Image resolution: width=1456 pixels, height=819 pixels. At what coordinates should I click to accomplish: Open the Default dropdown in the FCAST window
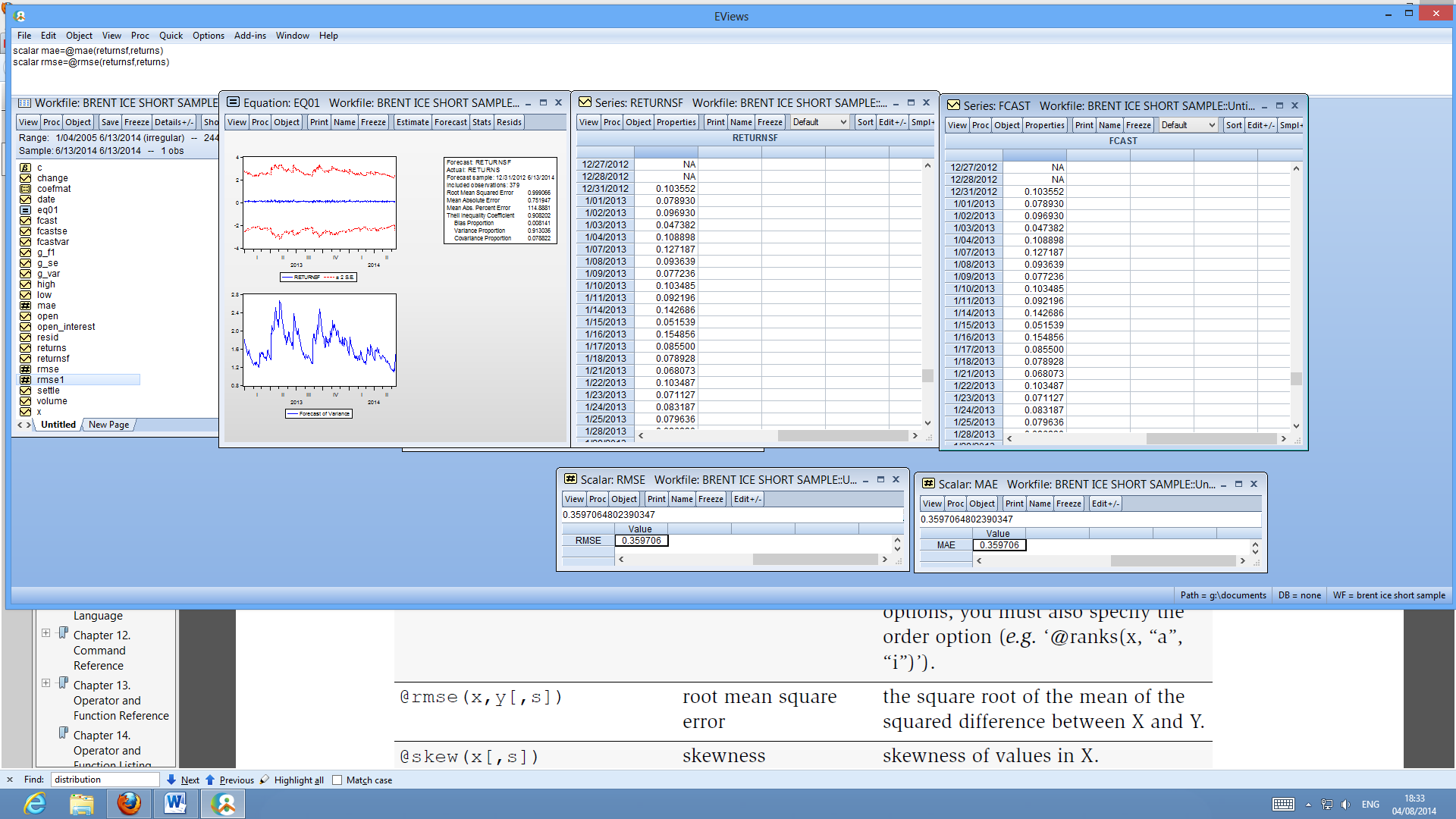(1188, 124)
